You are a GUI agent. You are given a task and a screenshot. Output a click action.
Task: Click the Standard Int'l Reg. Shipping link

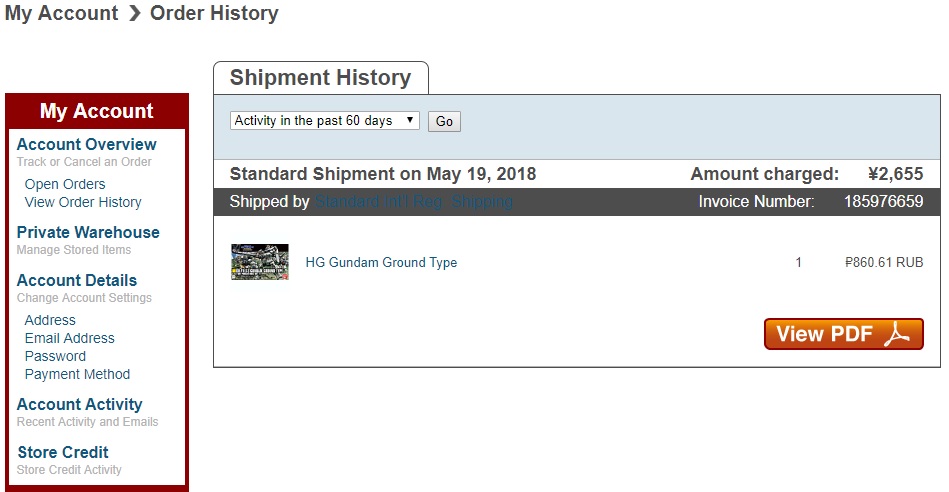coord(413,202)
